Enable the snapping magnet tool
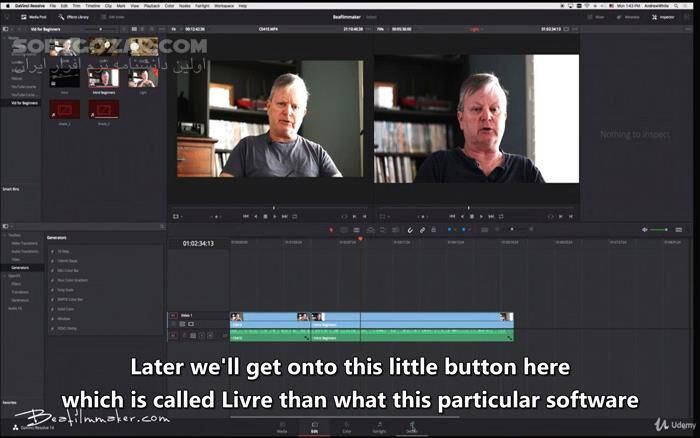The image size is (700, 438). (408, 230)
